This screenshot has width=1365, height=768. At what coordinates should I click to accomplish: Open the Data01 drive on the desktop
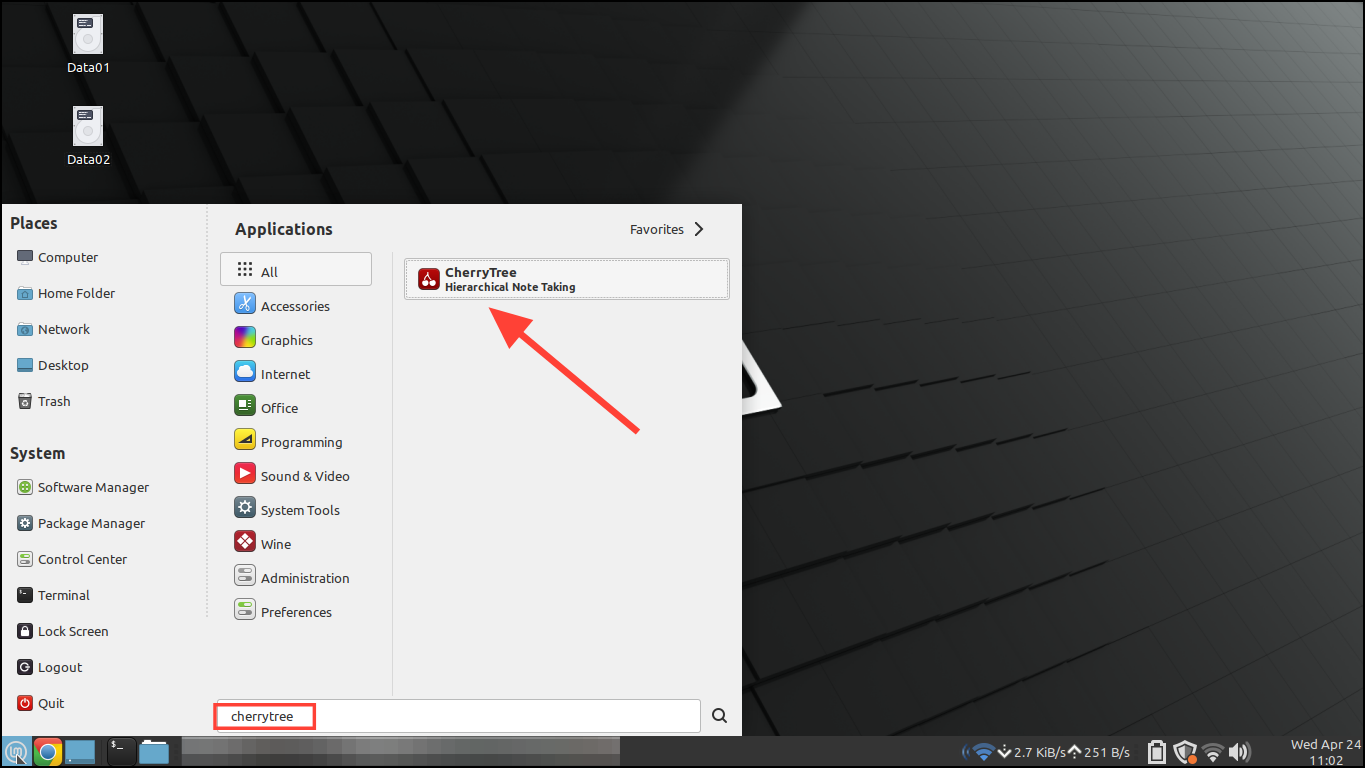tap(88, 45)
